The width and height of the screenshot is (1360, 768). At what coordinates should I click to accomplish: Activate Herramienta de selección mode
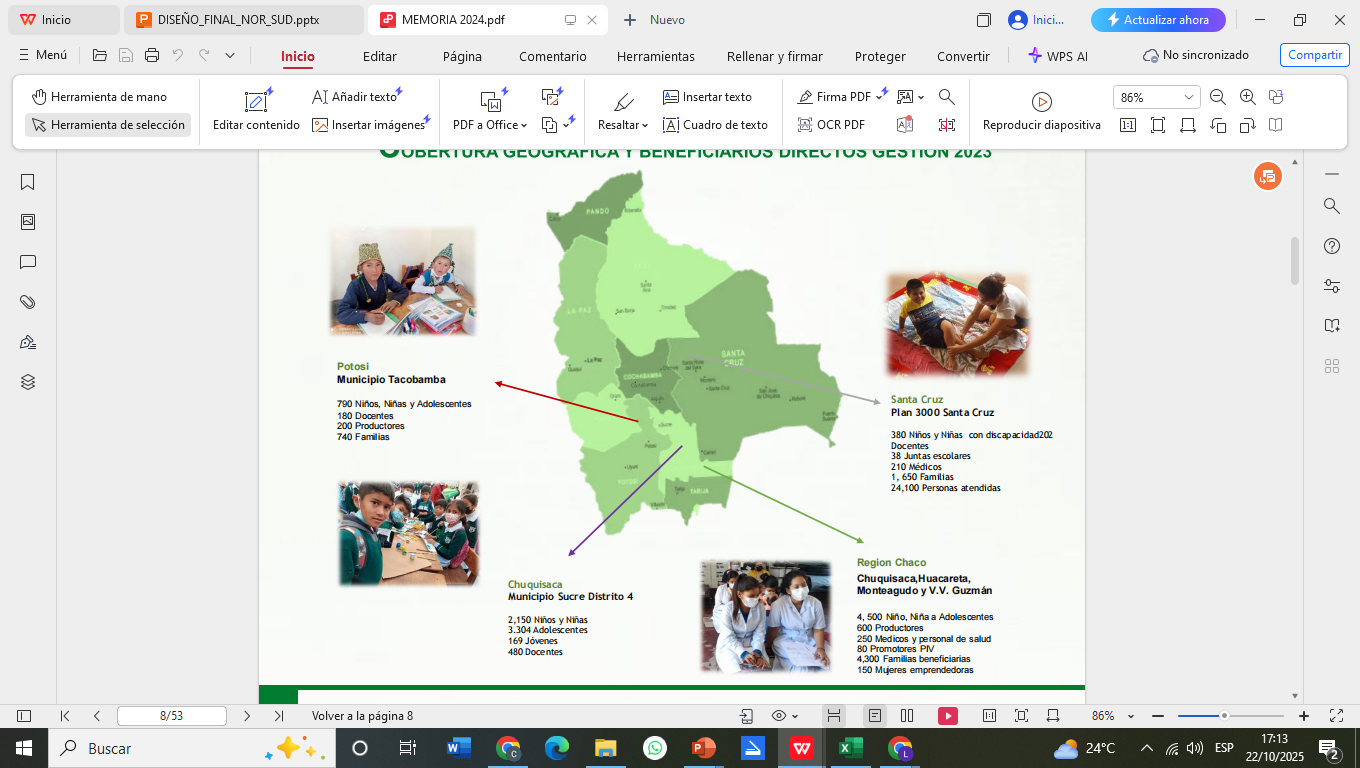[x=108, y=125]
